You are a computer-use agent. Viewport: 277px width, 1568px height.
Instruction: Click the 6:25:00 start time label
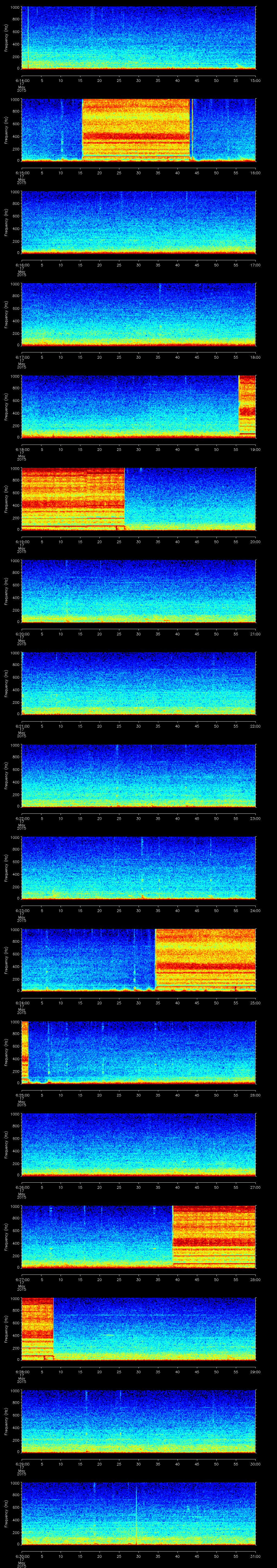[22, 1095]
